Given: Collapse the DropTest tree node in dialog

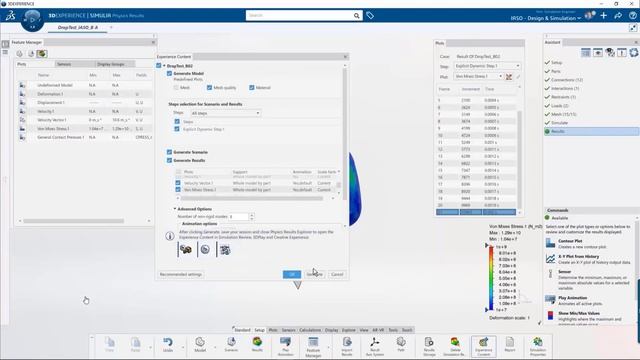Looking at the screenshot, I should tap(164, 66).
